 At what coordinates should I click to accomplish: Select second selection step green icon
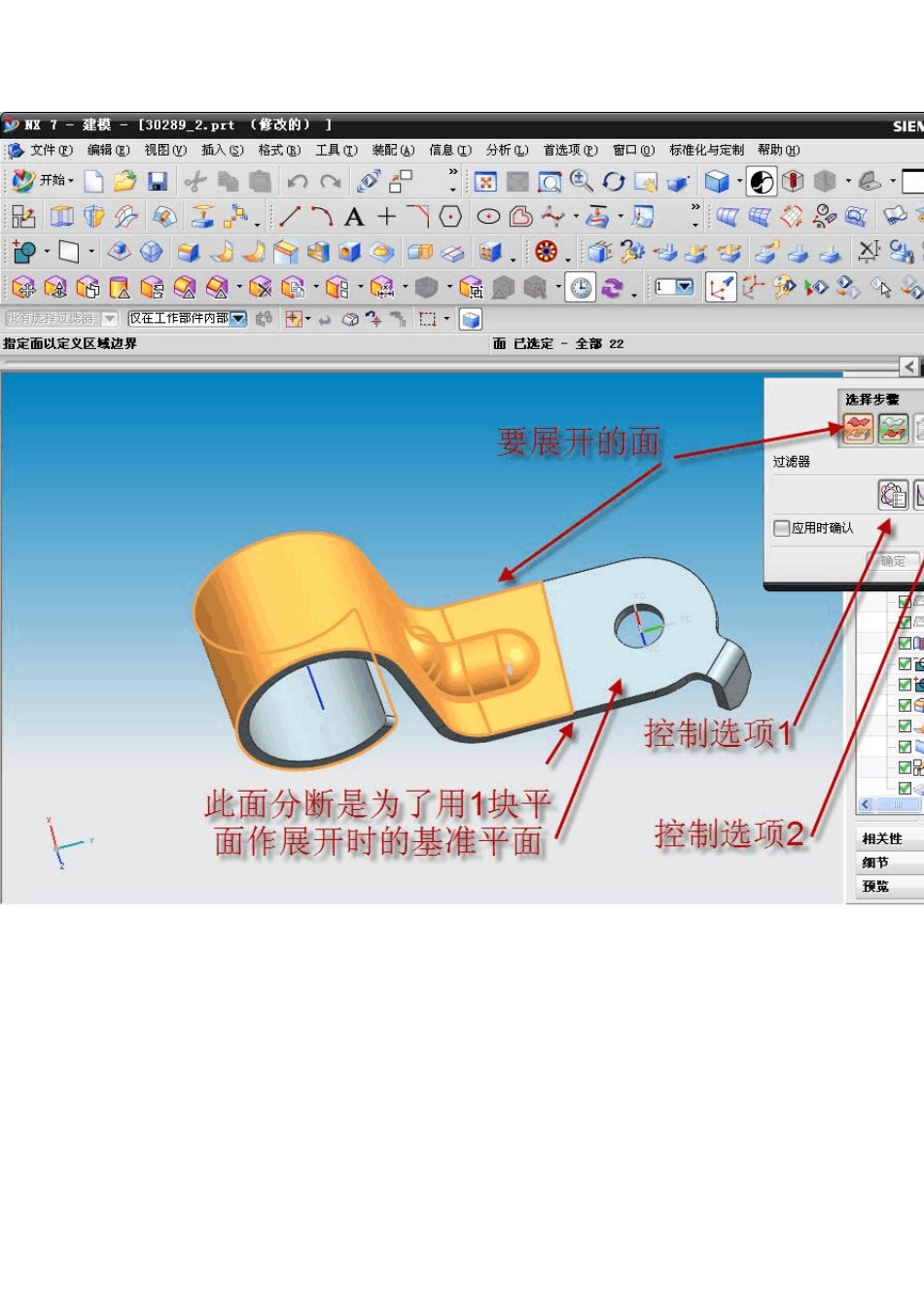(893, 429)
